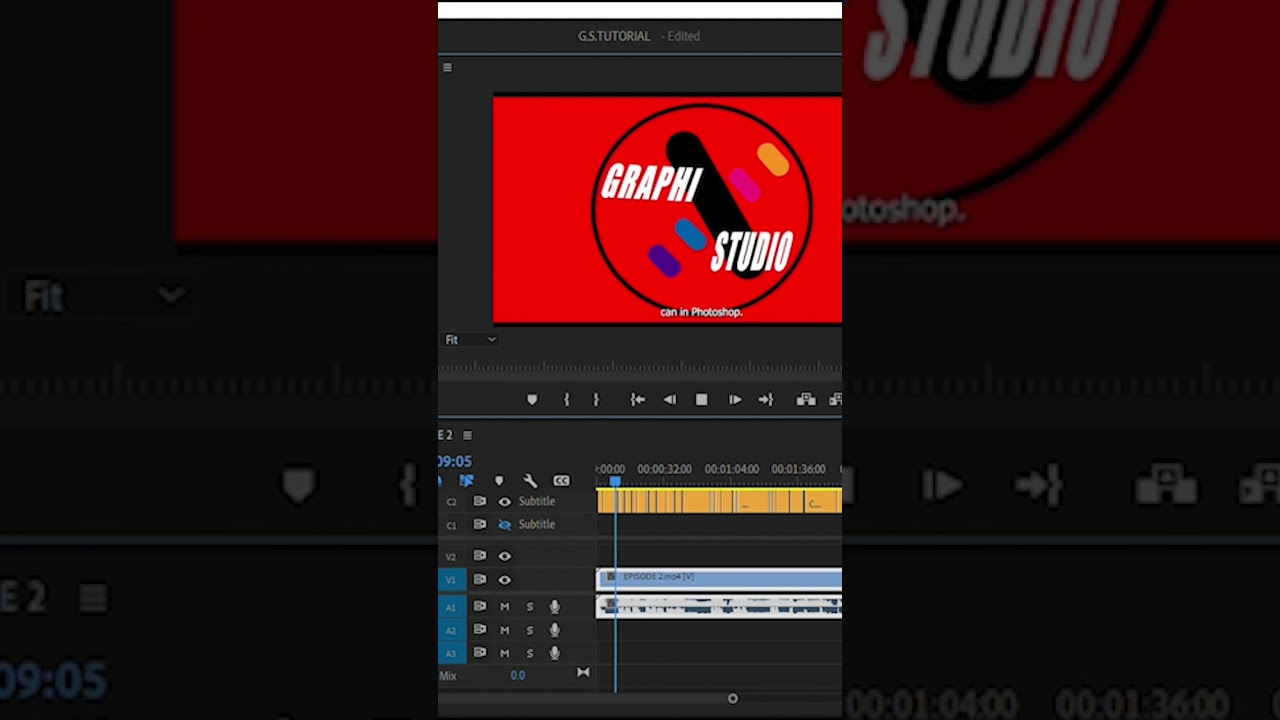Click the Mix volume value 0.0

[517, 676]
